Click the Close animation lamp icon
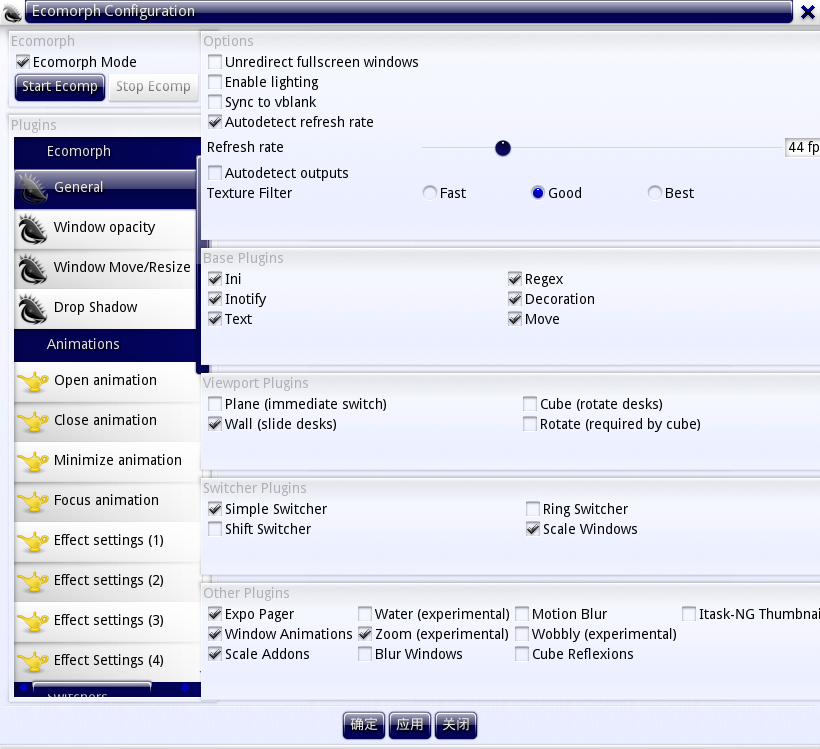This screenshot has height=749, width=820. pos(33,421)
